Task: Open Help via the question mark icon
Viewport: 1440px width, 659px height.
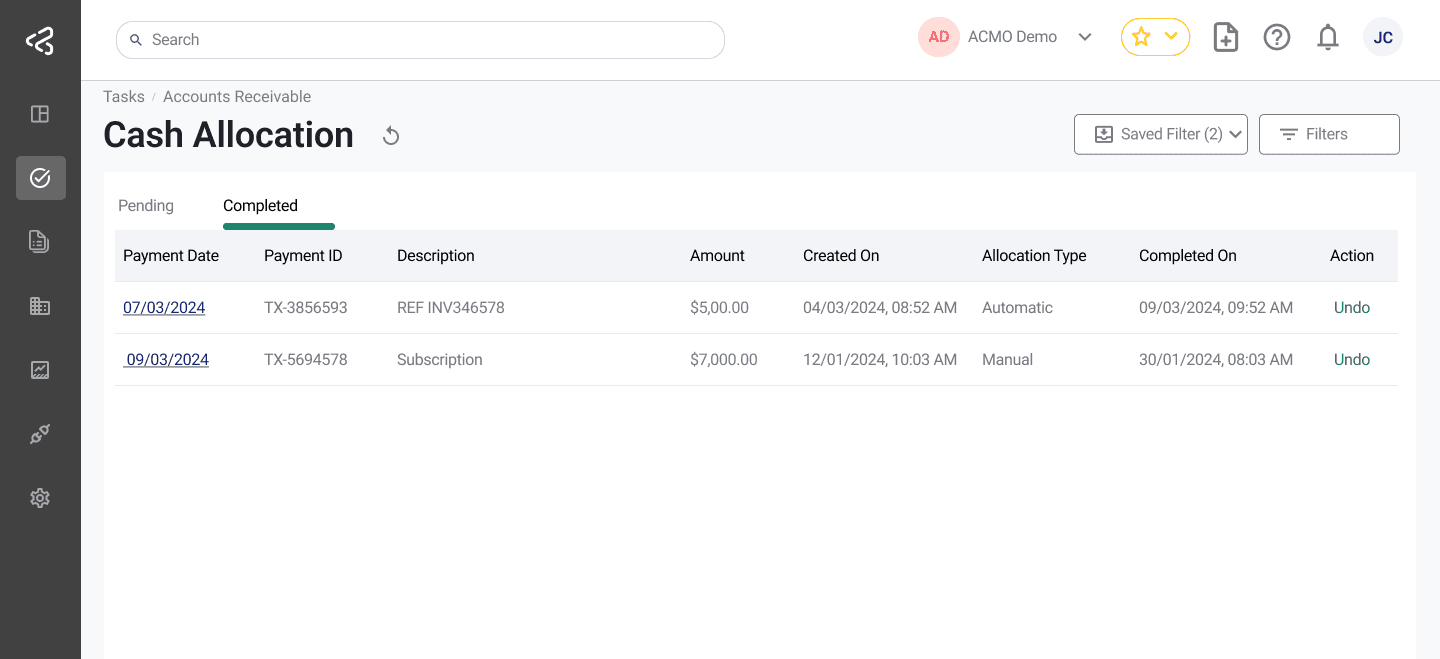Action: (1277, 37)
